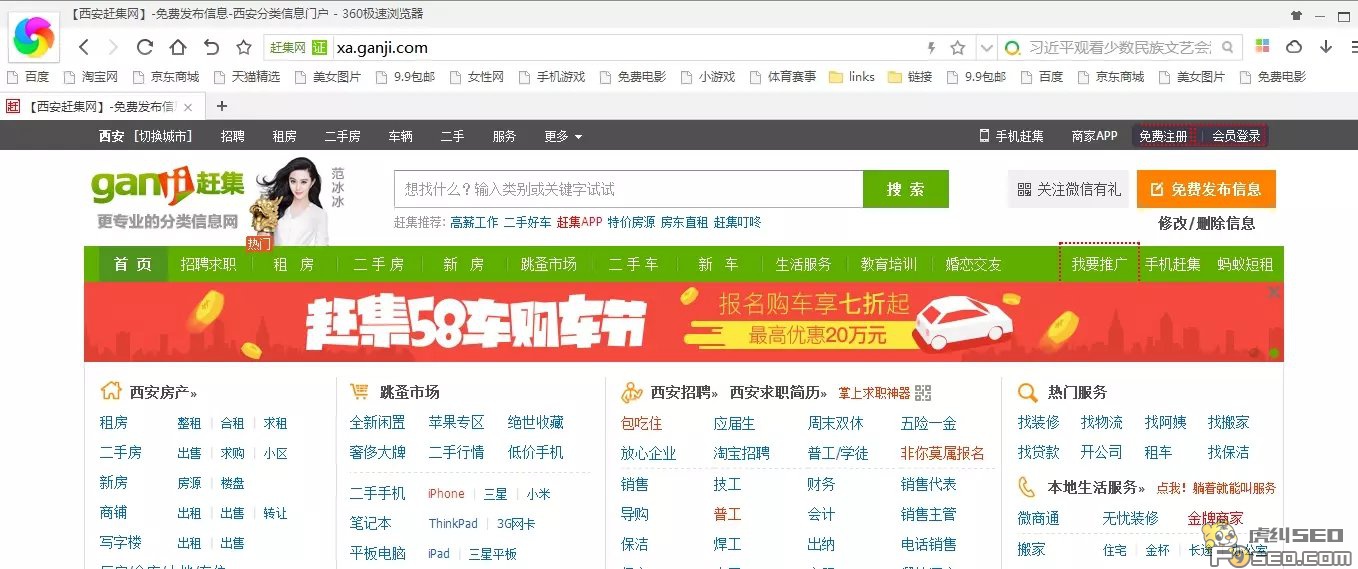Image resolution: width=1358 pixels, height=569 pixels.
Task: Click the ganji赶集 site logo
Action: (x=168, y=185)
